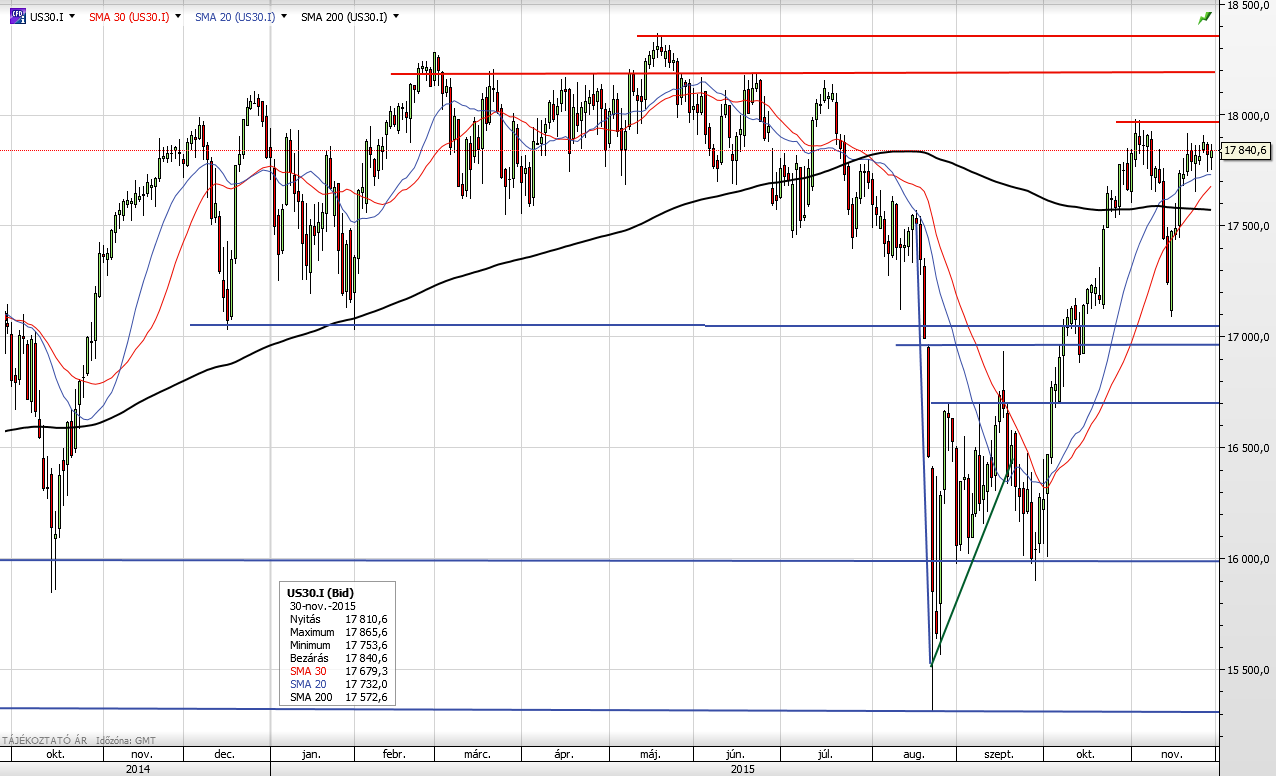
Task: Click the 16 500,0 price axis label
Action: coord(1249,448)
